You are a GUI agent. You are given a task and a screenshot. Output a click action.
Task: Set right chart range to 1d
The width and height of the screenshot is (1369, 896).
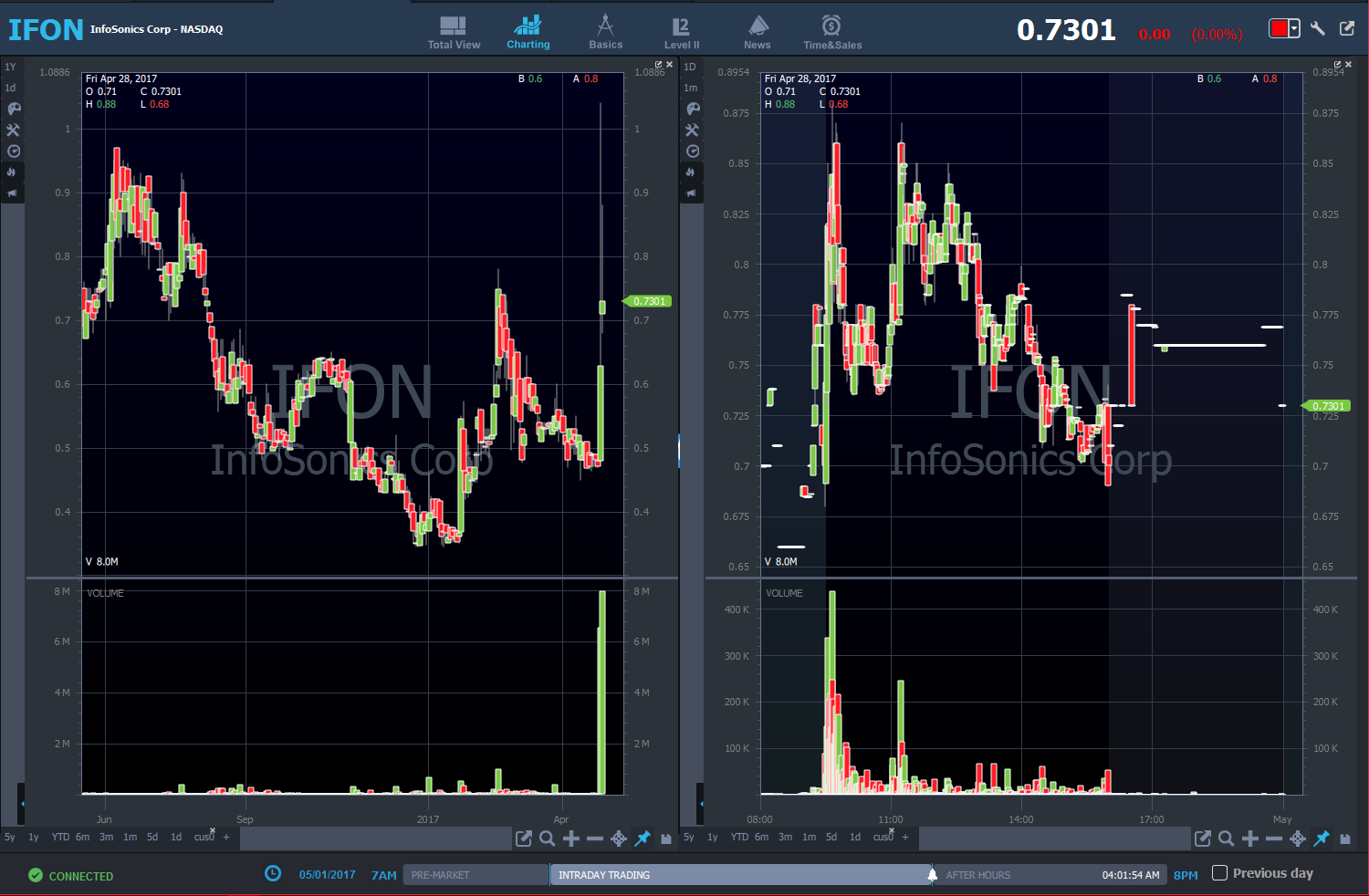(x=855, y=837)
